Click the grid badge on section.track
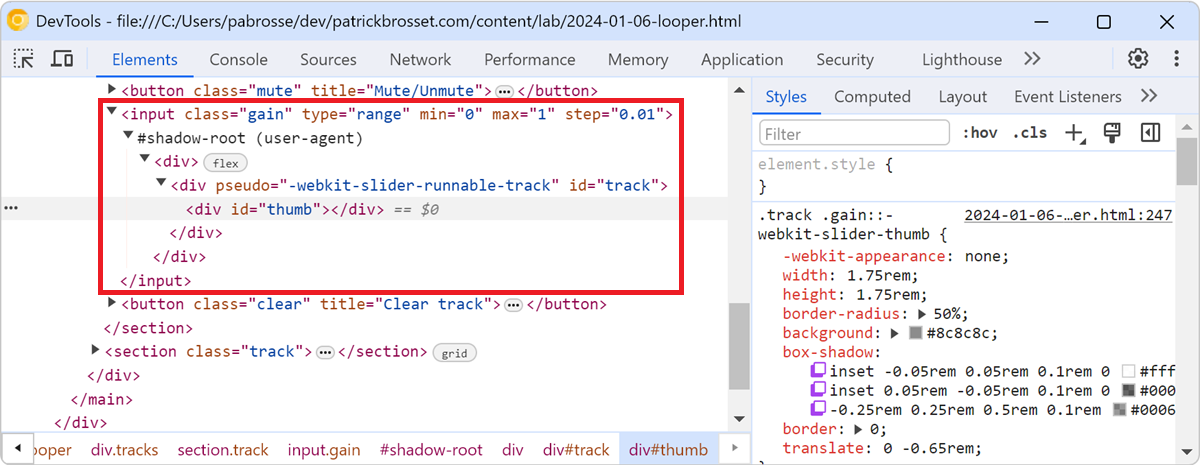Image resolution: width=1200 pixels, height=465 pixels. 454,352
